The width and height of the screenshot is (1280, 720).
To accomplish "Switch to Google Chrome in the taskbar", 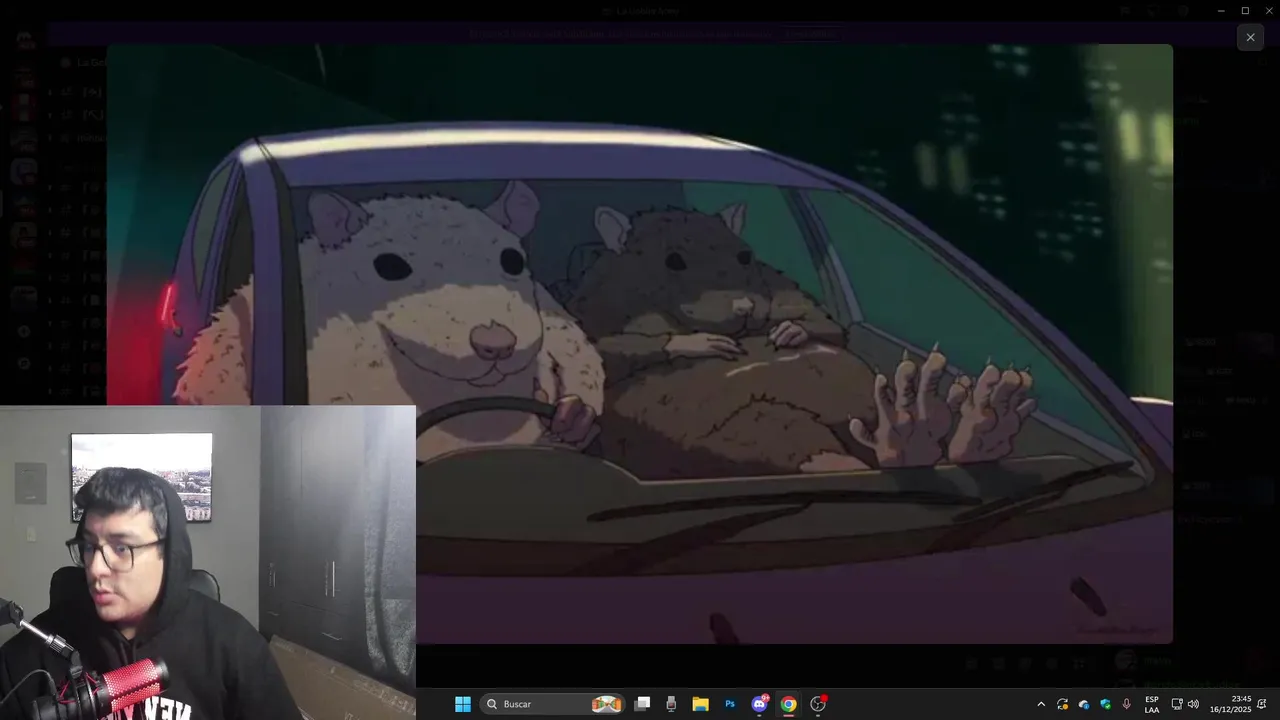I will coord(789,704).
